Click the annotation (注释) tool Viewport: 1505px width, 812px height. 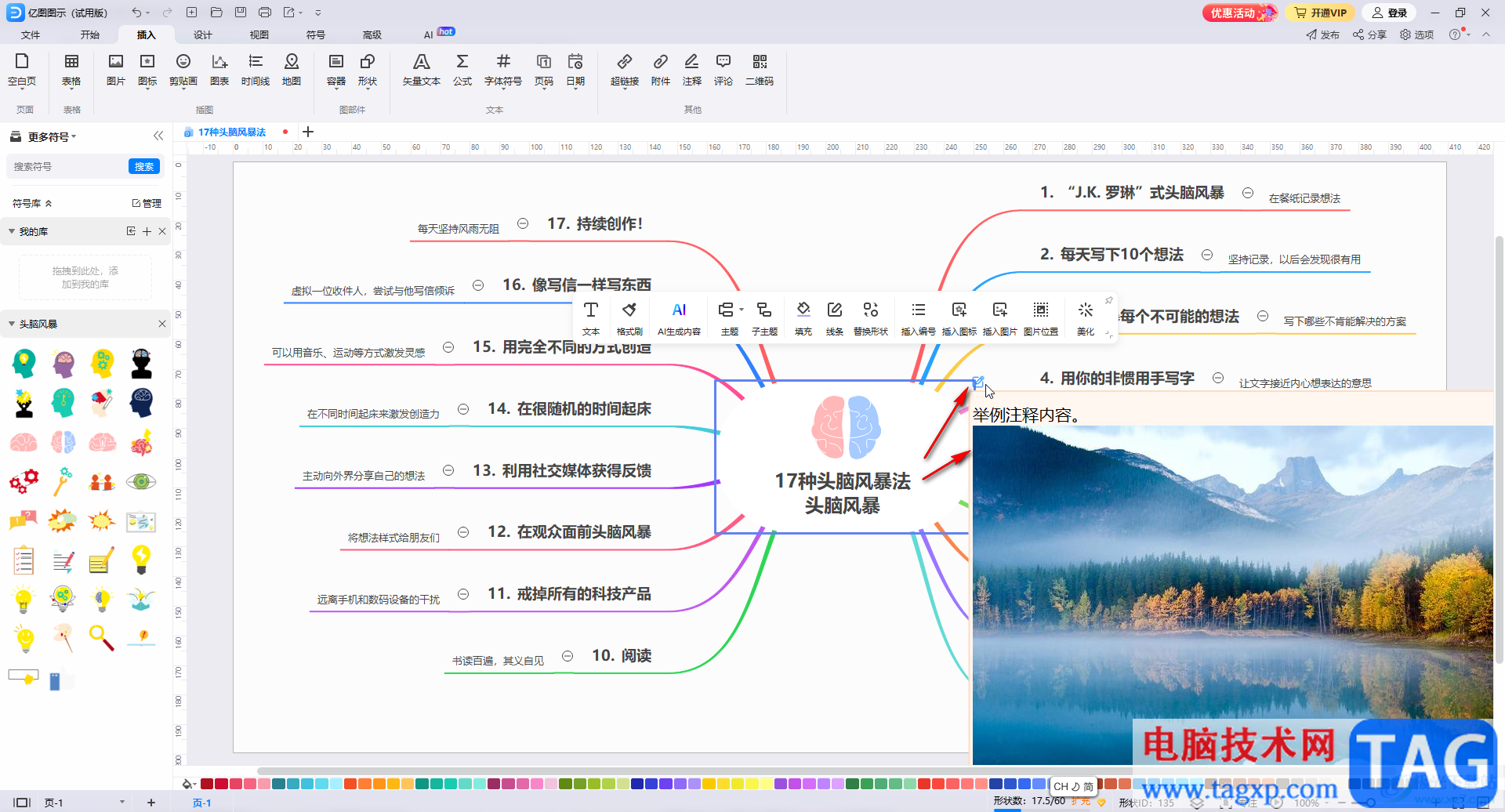coord(692,69)
